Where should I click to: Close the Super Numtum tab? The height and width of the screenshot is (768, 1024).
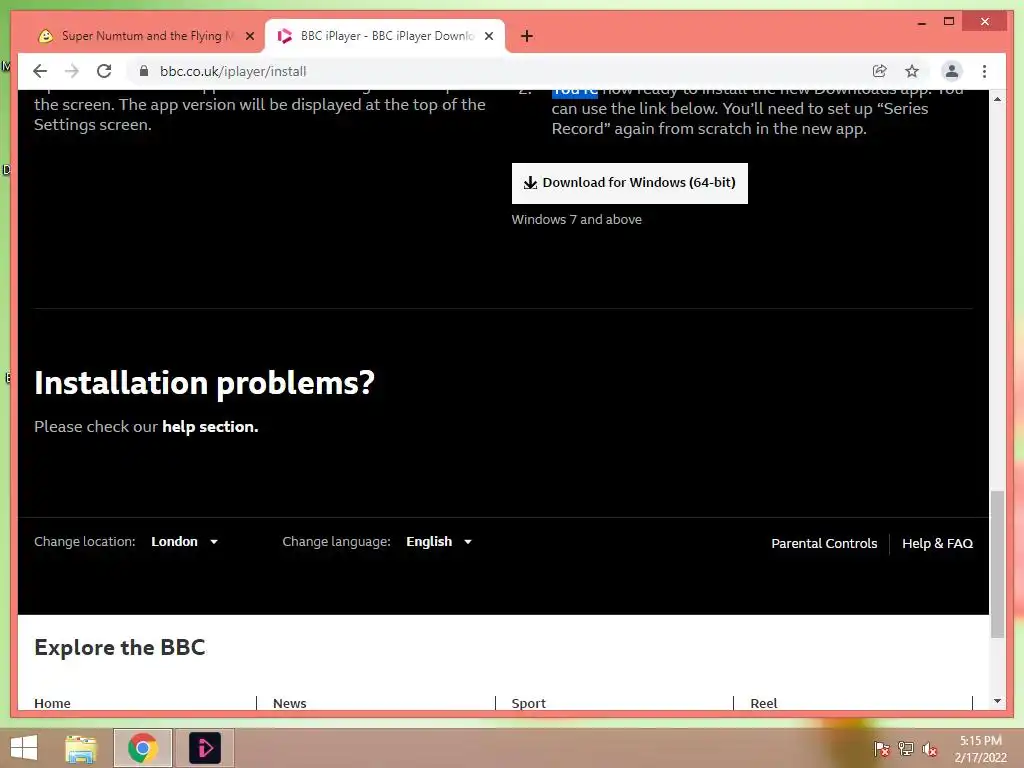tap(249, 36)
